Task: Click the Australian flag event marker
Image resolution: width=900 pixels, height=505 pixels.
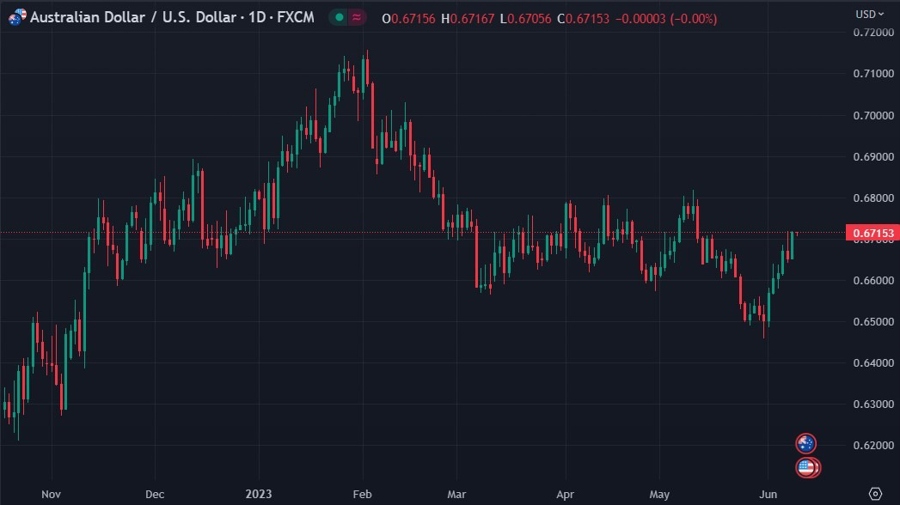Action: [806, 443]
